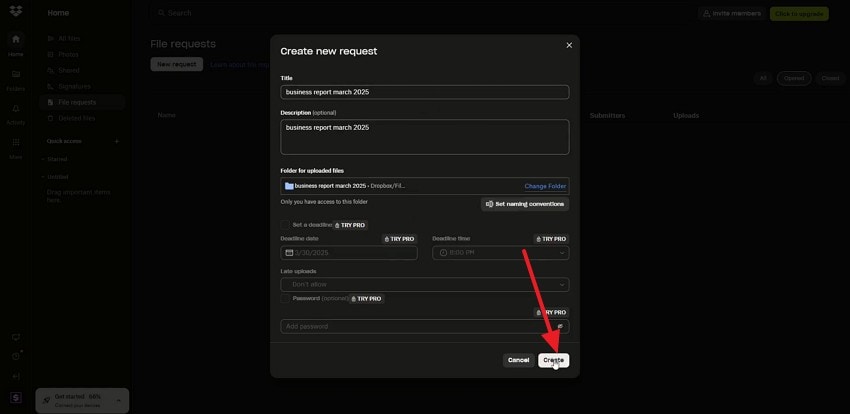
Task: Click the Name column header
Action: 166,115
